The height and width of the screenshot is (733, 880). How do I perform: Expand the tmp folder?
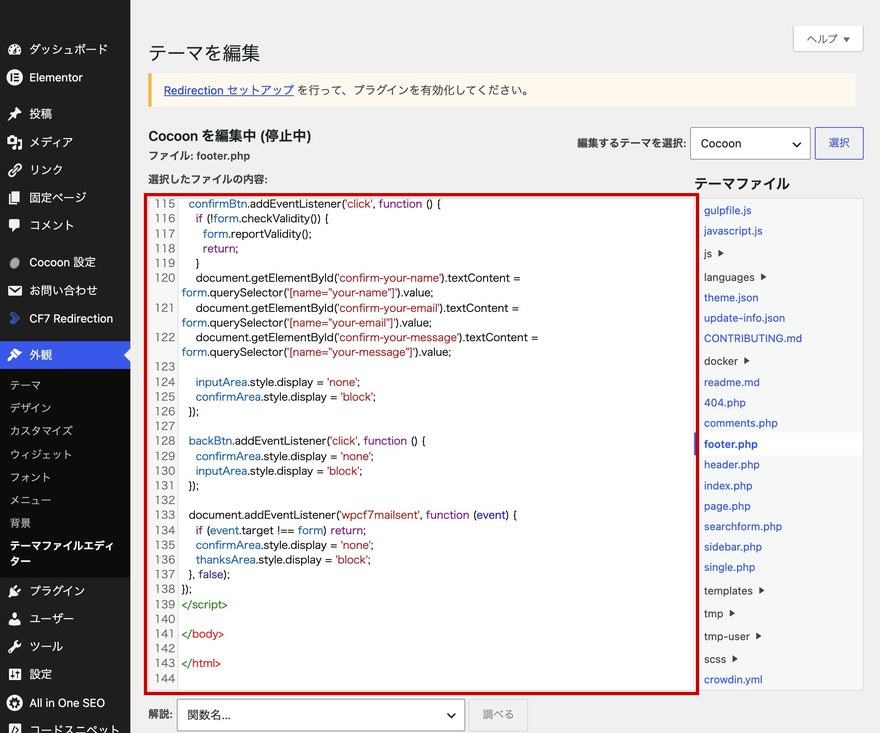point(719,613)
